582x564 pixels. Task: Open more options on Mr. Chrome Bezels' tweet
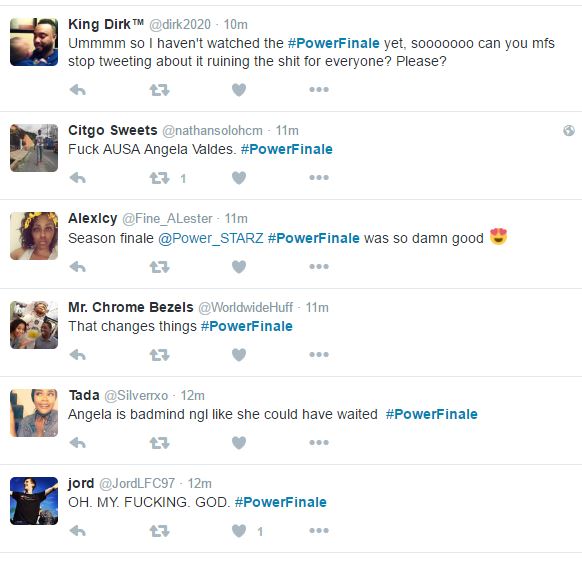[x=319, y=355]
